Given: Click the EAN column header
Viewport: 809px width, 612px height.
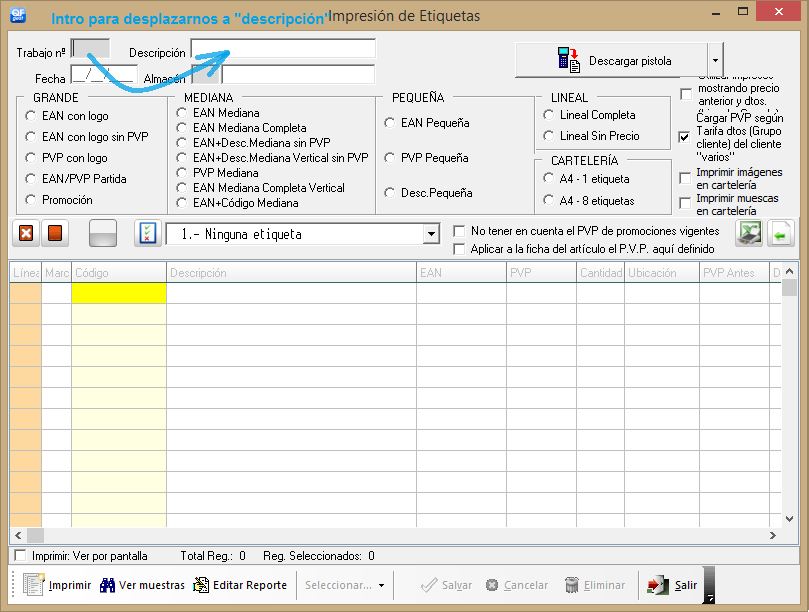Looking at the screenshot, I should coord(461,272).
